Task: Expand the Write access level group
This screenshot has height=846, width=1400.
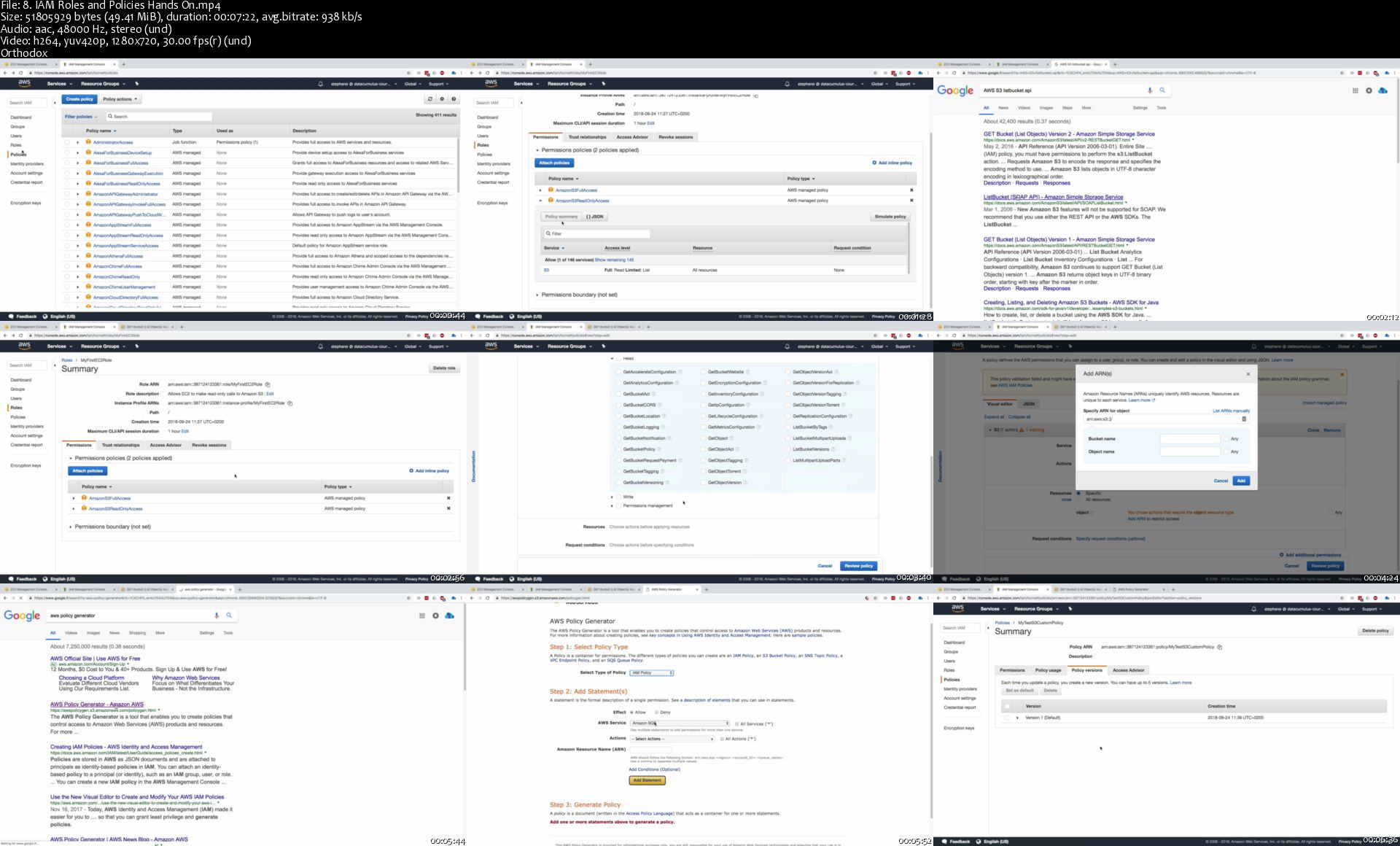Action: (612, 497)
